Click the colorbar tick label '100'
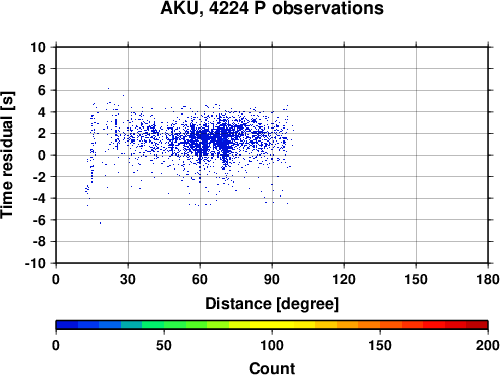500x375 pixels. pyautogui.click(x=272, y=345)
